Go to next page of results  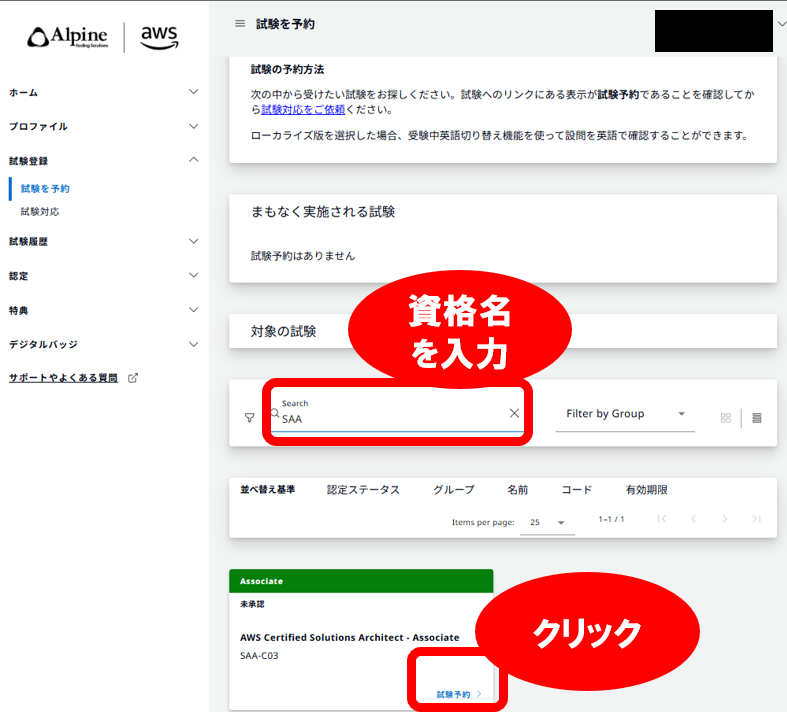tap(725, 519)
